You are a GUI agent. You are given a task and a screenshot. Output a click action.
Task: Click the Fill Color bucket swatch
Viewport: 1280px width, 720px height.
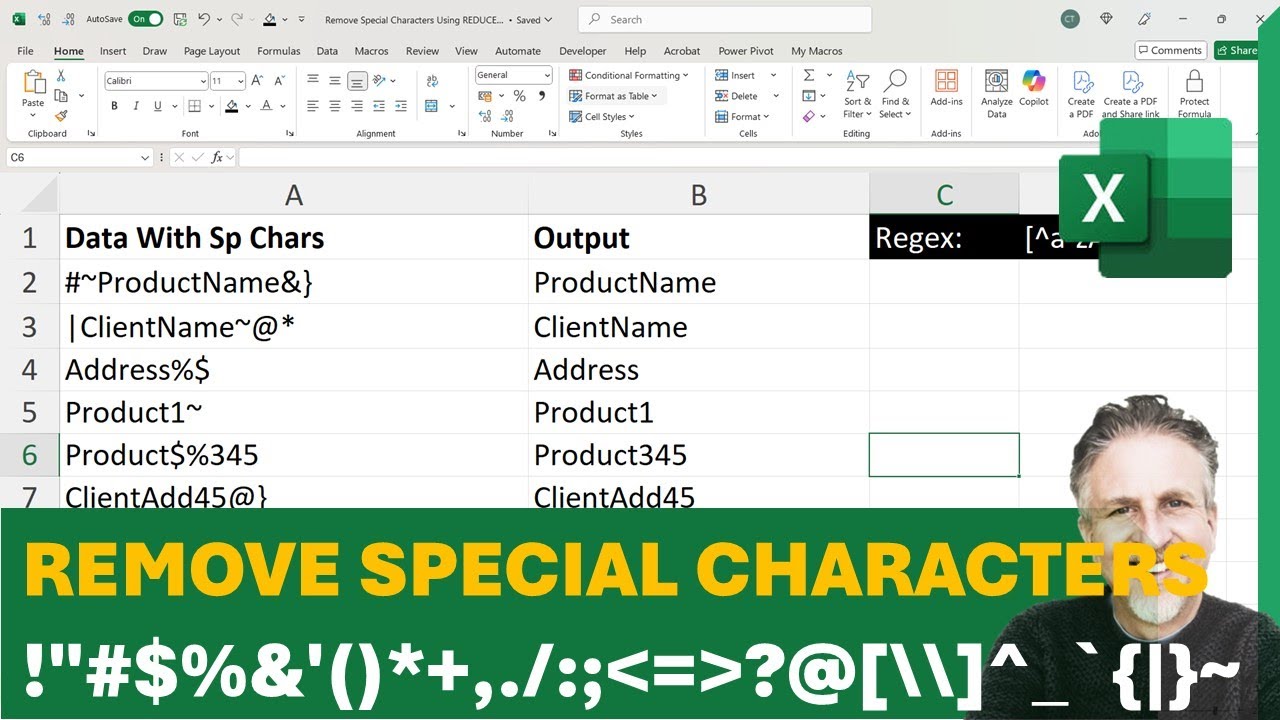point(232,106)
